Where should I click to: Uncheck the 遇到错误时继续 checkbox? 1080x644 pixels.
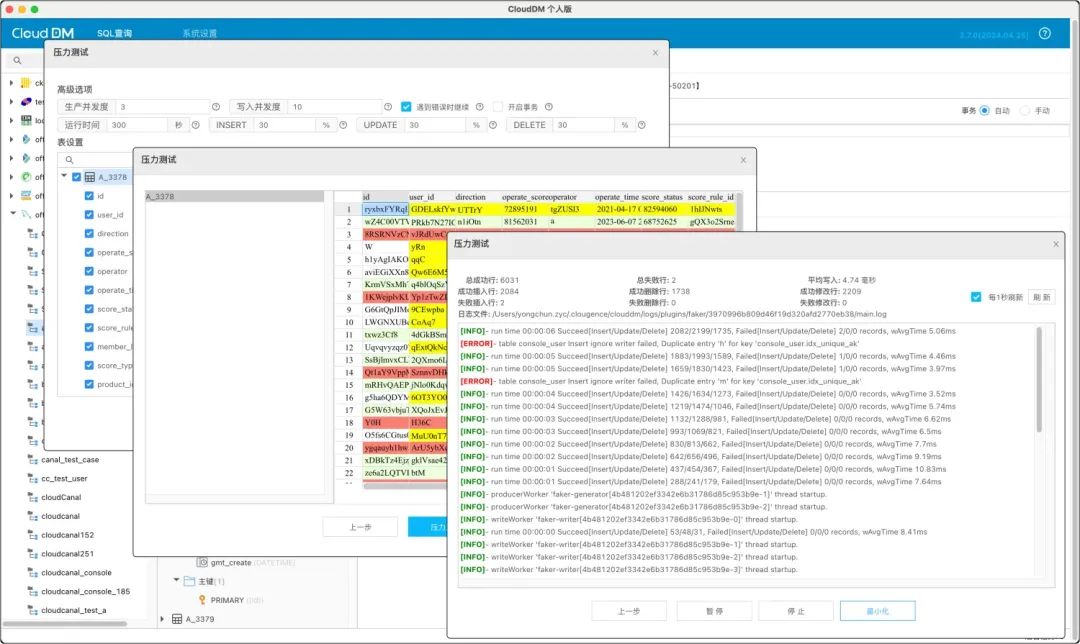point(406,107)
